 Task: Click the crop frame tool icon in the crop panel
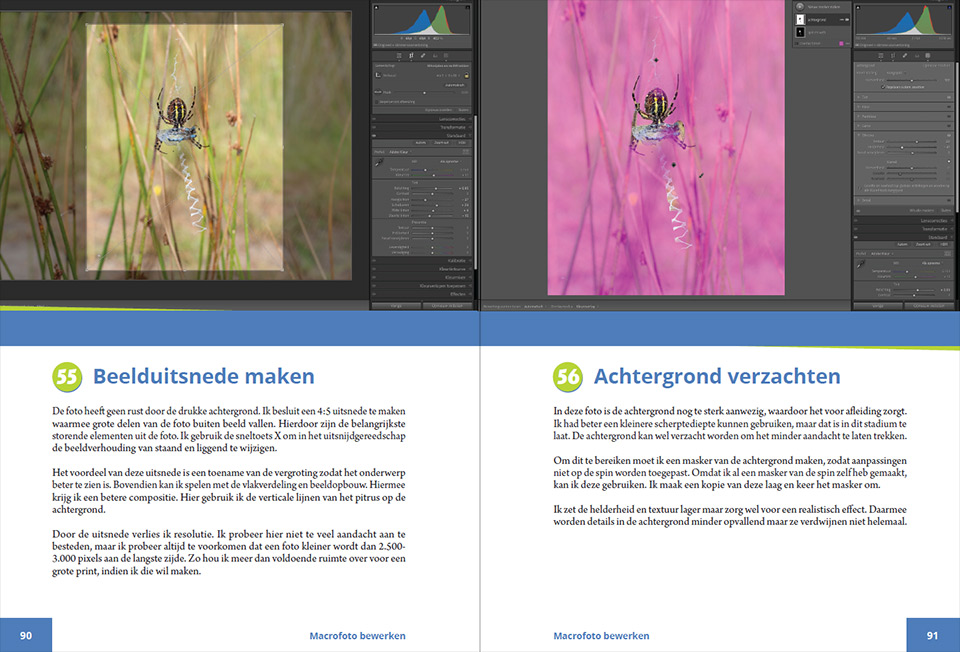click(x=378, y=75)
